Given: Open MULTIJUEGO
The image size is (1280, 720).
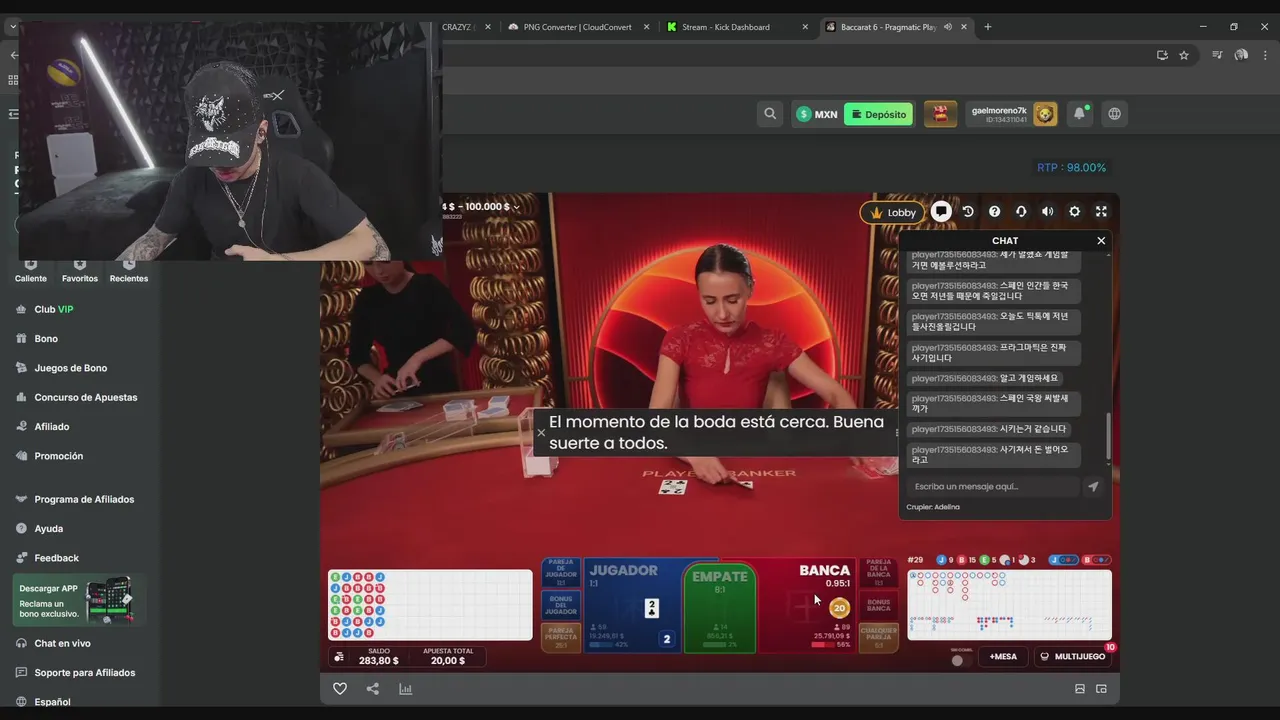Looking at the screenshot, I should 1072,657.
